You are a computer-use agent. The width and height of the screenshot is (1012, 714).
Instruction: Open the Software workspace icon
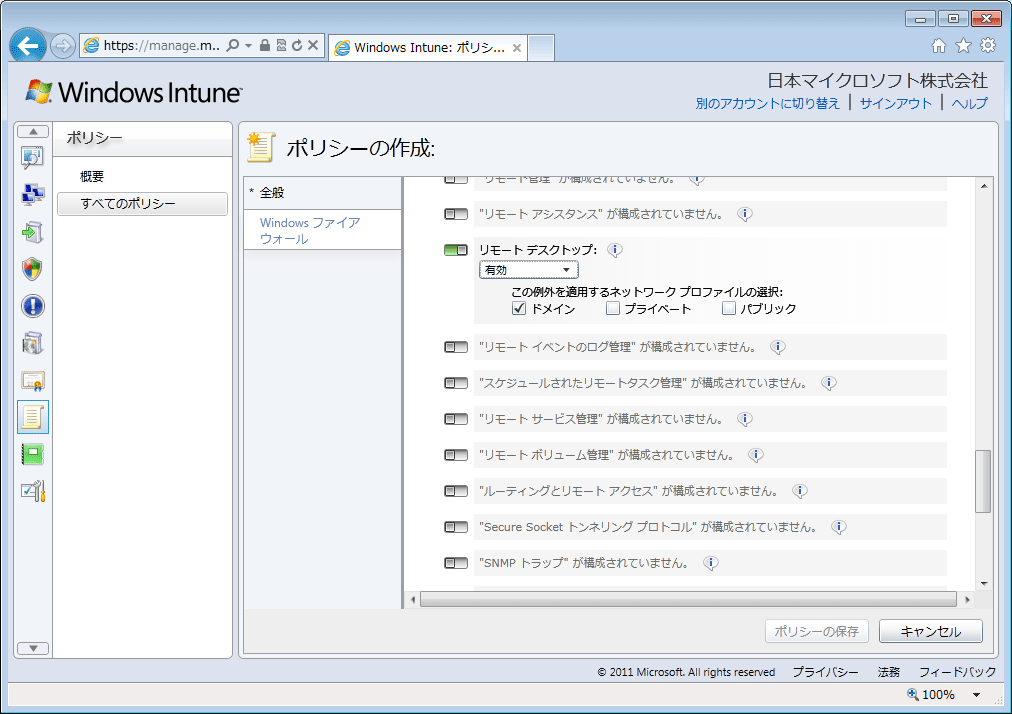coord(32,343)
